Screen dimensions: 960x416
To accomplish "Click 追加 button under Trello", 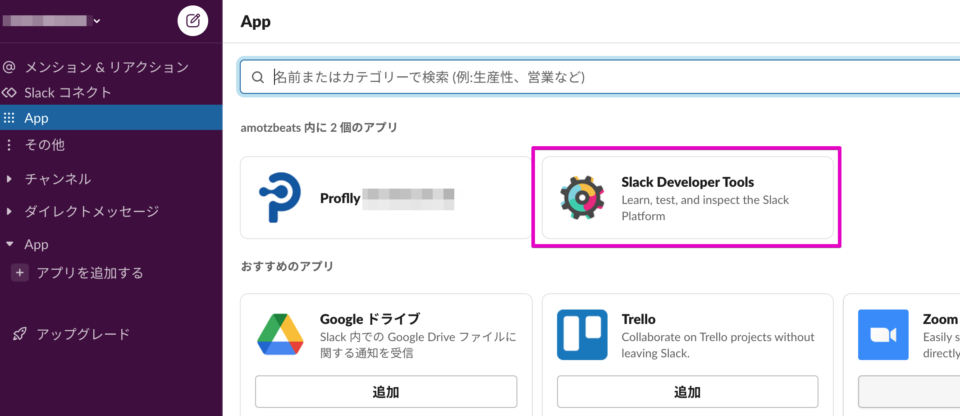I will [x=688, y=392].
